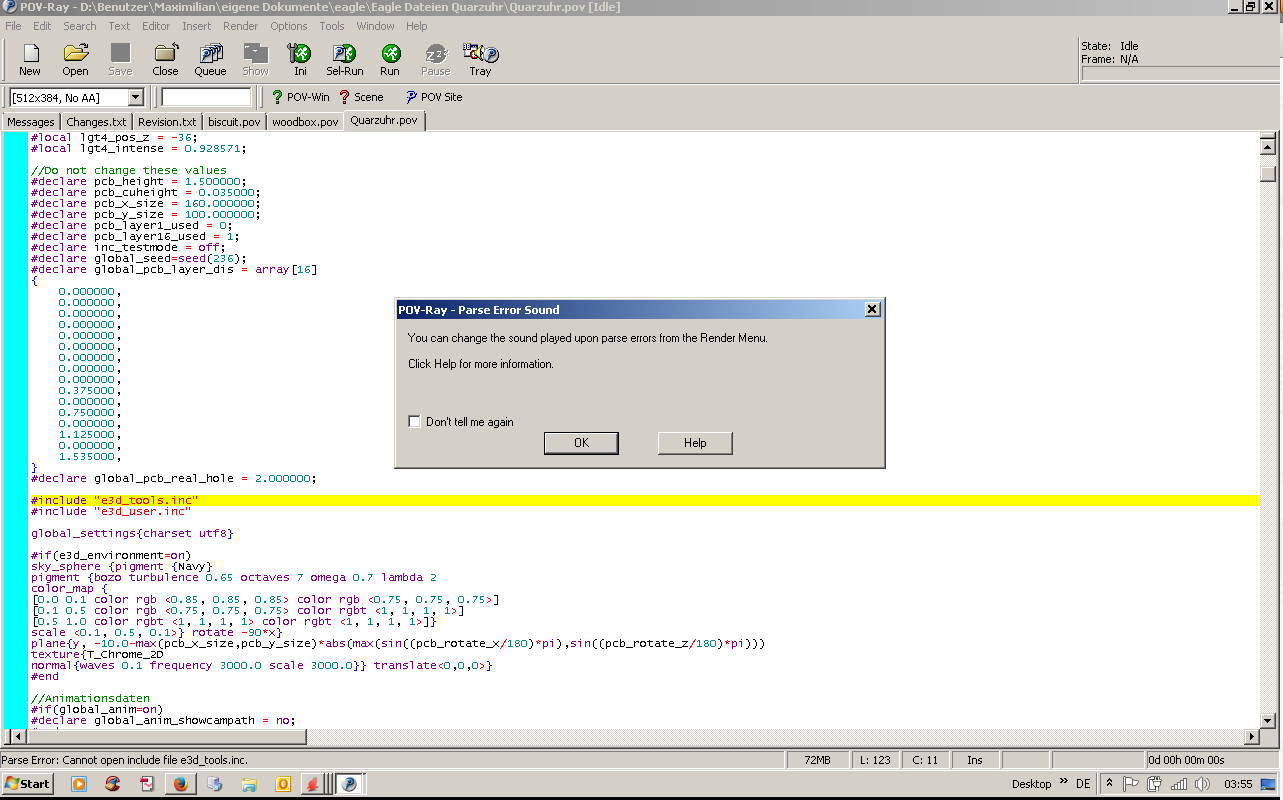Click the Parse Error status bar message
Screen dimensions: 1283x800
pos(125,760)
